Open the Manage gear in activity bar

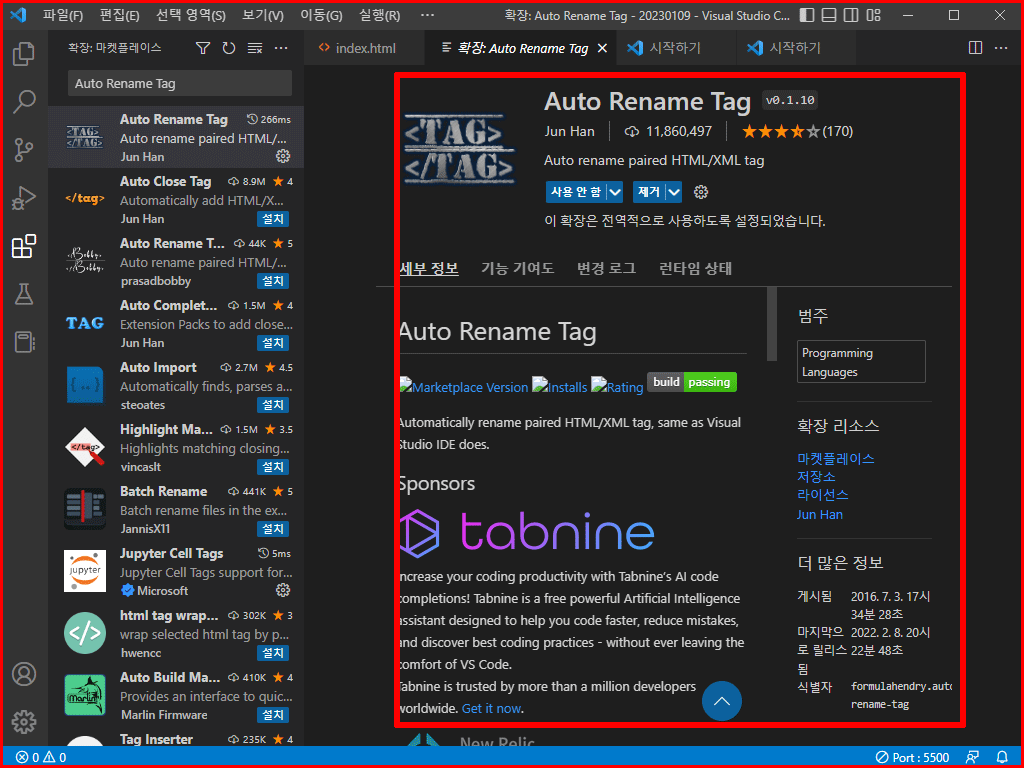(x=24, y=722)
